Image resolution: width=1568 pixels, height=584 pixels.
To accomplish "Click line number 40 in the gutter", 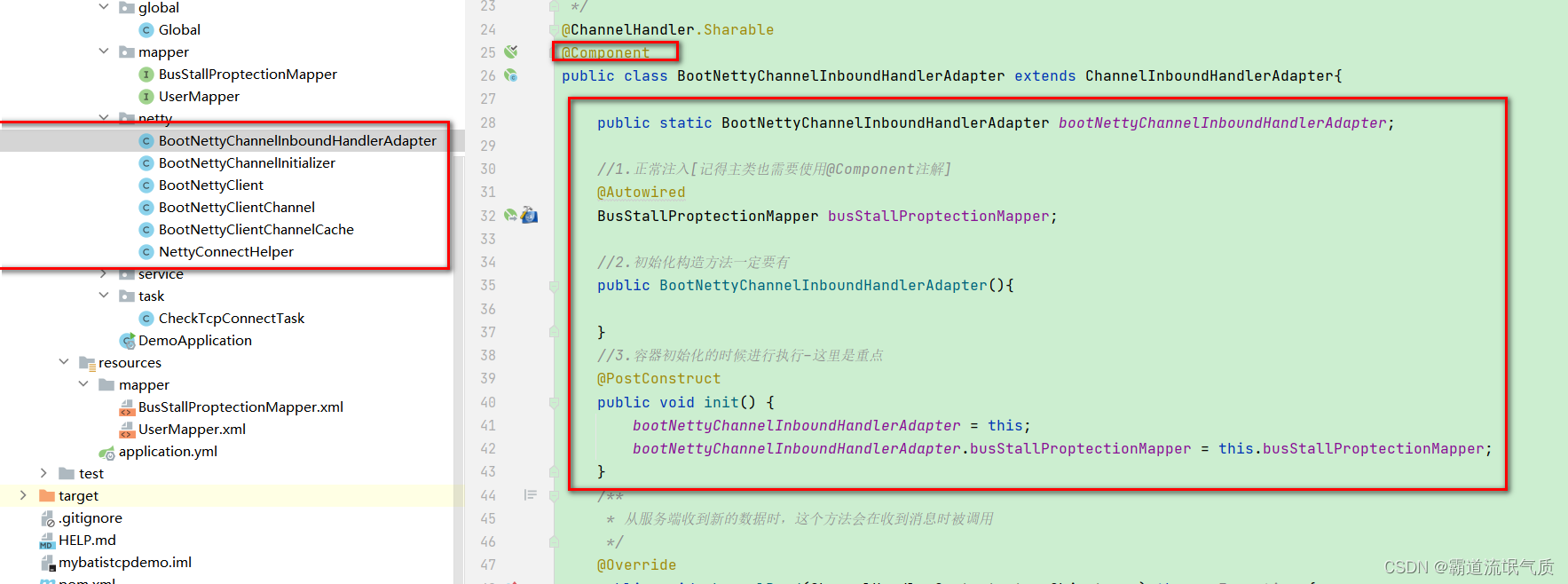I will pyautogui.click(x=488, y=403).
